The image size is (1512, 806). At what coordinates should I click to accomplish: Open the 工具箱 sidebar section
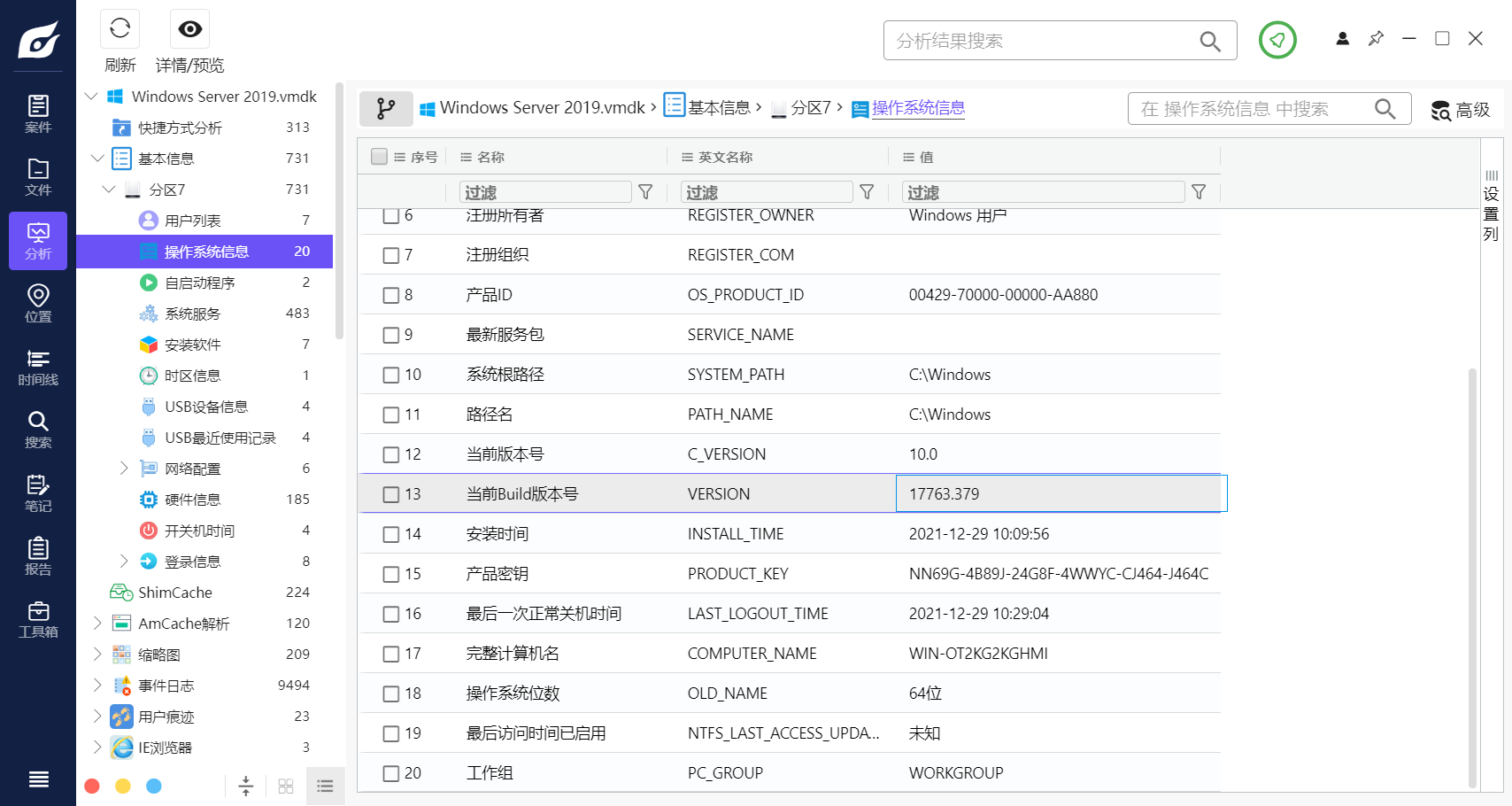click(x=38, y=619)
